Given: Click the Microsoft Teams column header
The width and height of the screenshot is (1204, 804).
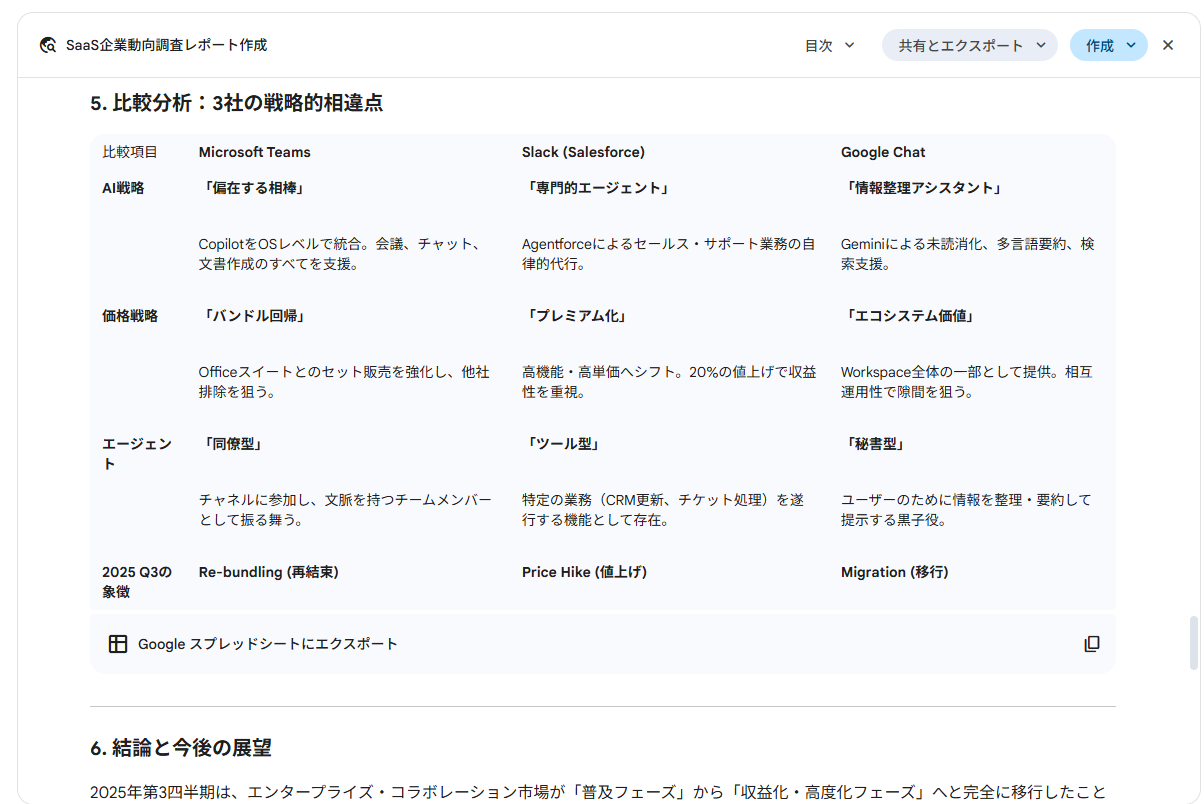Looking at the screenshot, I should point(255,152).
